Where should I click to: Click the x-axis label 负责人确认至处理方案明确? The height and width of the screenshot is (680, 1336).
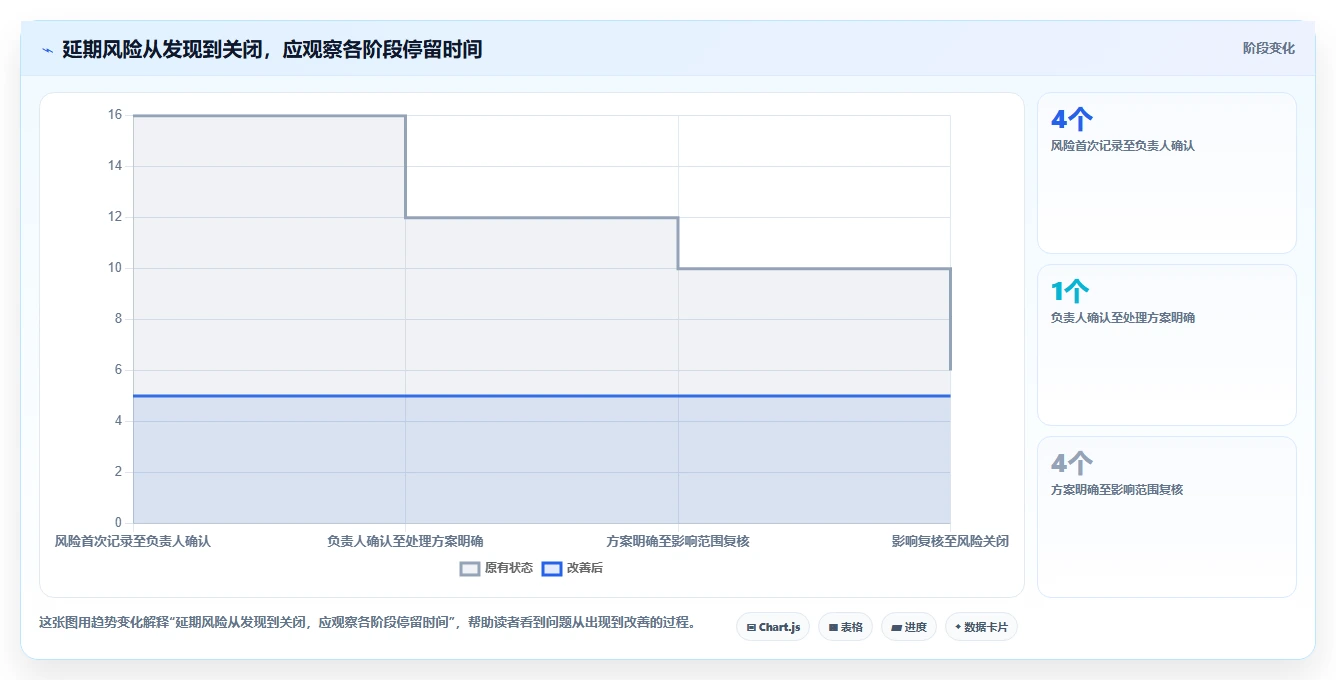click(x=405, y=541)
